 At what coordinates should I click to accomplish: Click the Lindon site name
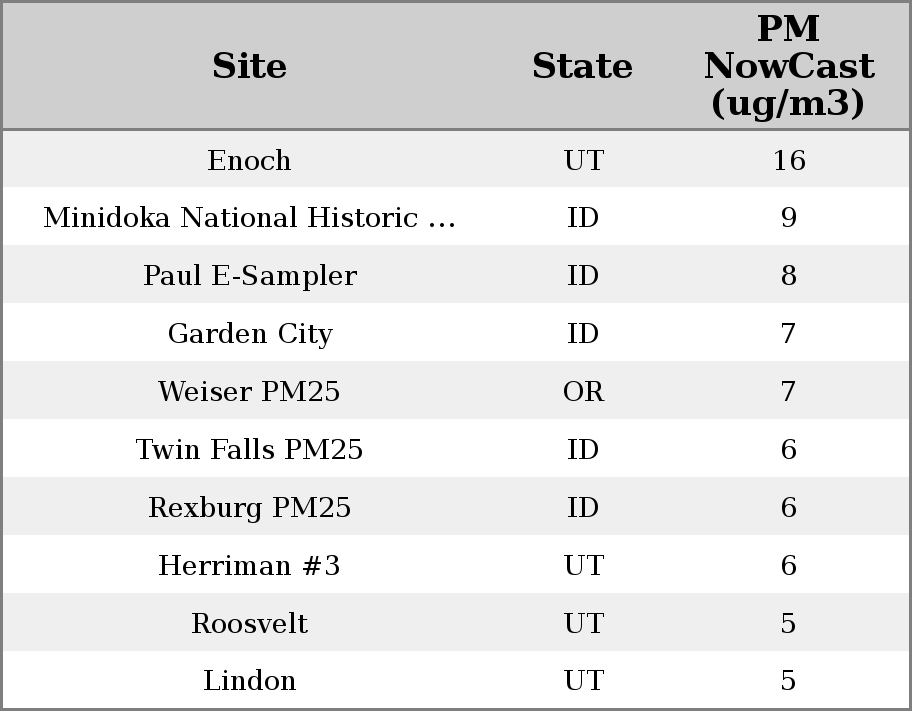(249, 681)
